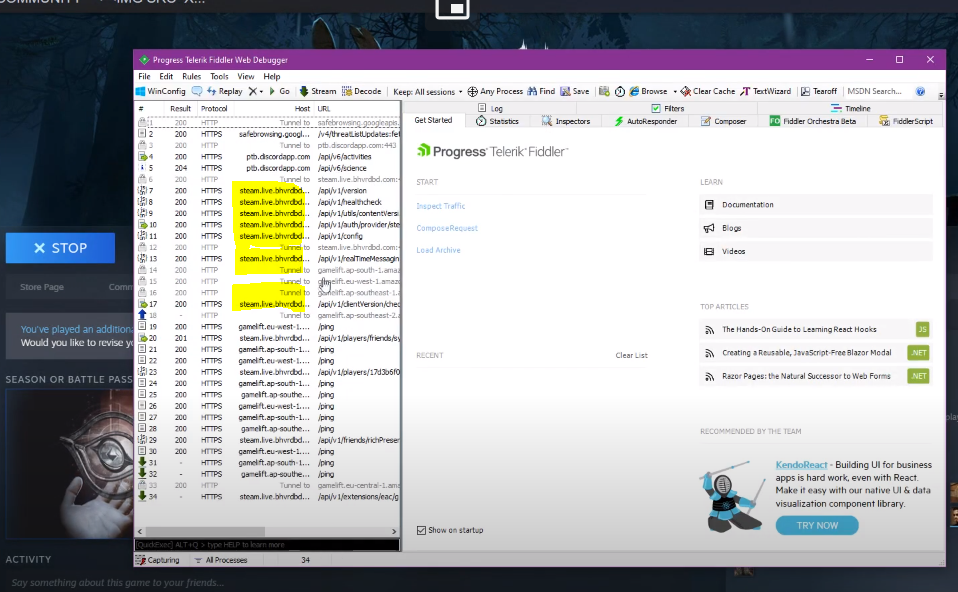Switch to the AutoResponder tab
The height and width of the screenshot is (592, 958).
(646, 121)
